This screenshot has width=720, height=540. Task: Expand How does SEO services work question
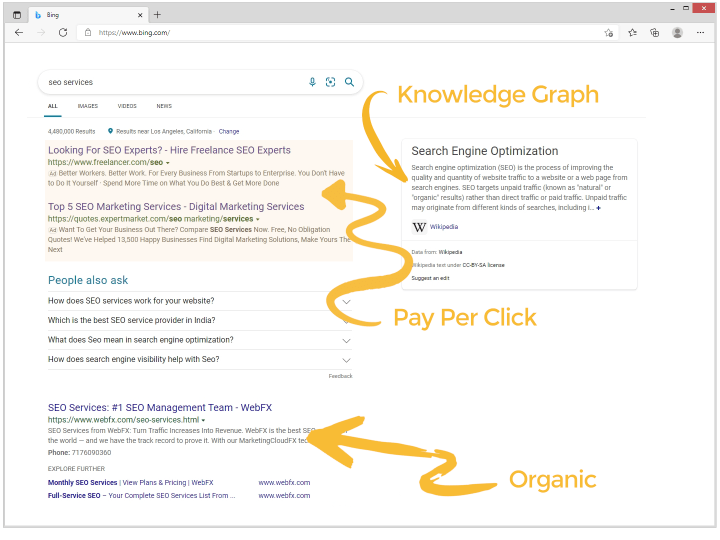pos(200,301)
